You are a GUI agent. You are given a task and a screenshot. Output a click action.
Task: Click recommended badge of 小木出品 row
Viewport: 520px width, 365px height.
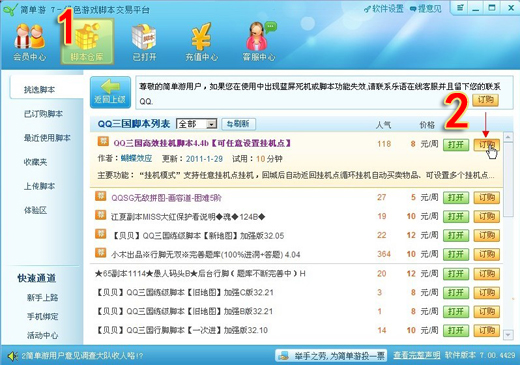pos(101,253)
